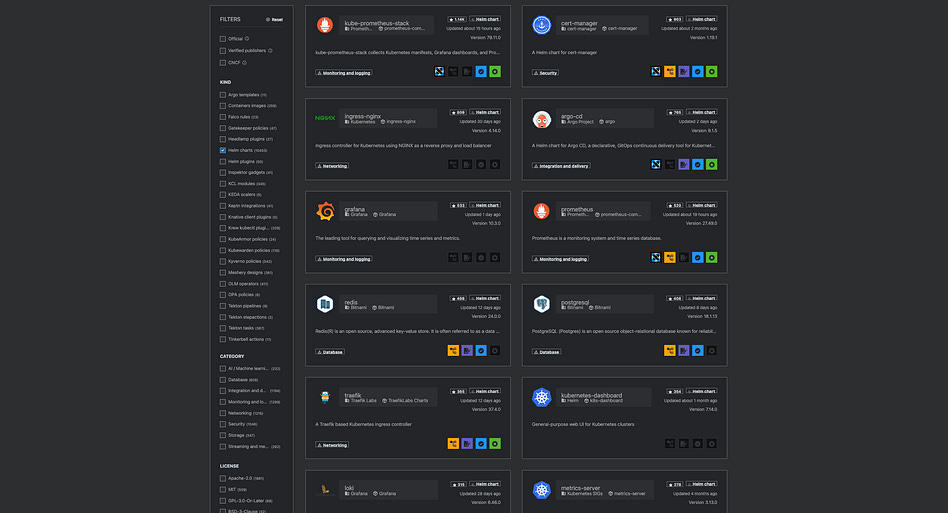Click yellow badge on redis card
Image resolution: width=948 pixels, height=513 pixels.
[453, 350]
